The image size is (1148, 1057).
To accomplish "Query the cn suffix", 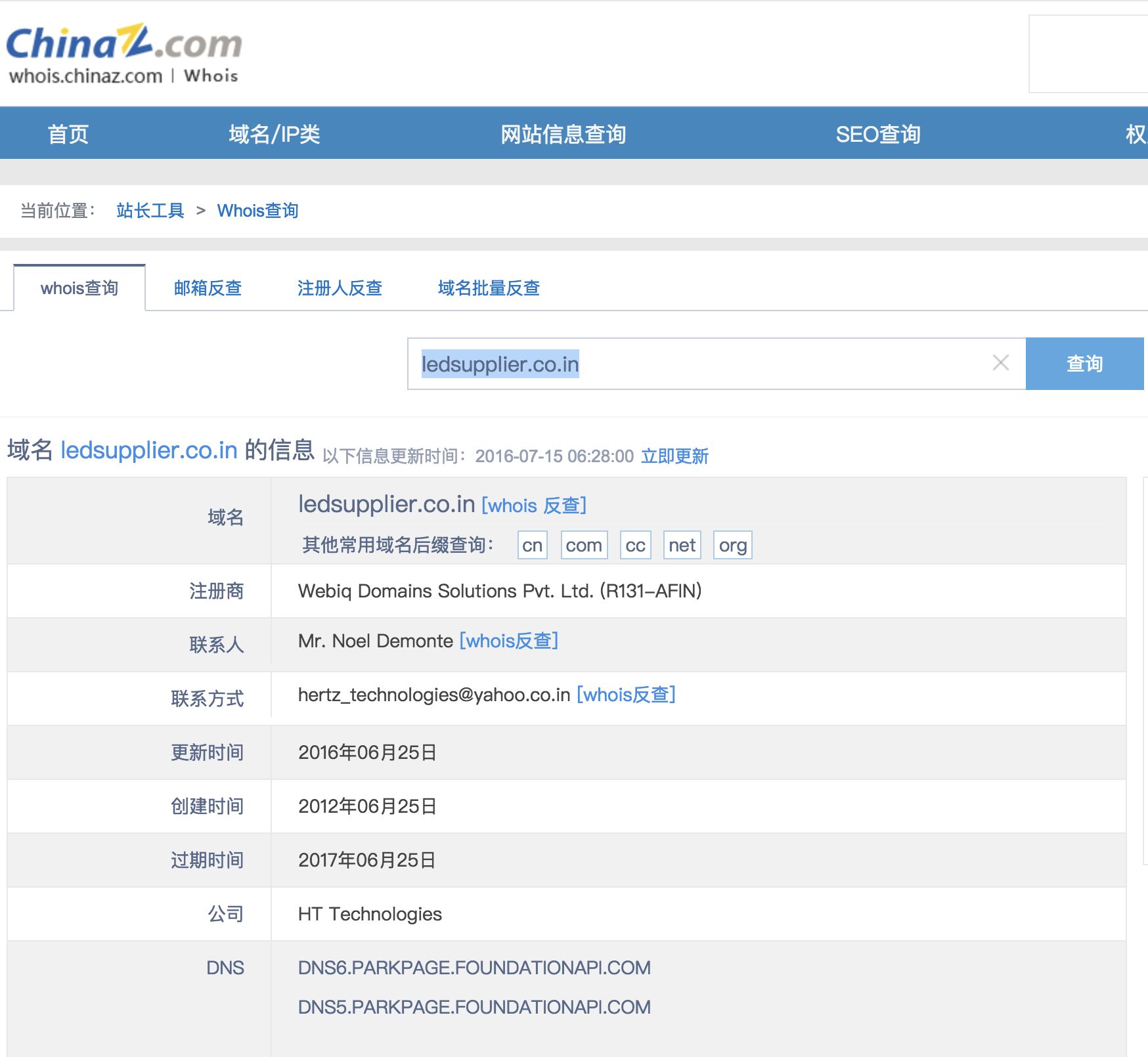I will [533, 545].
